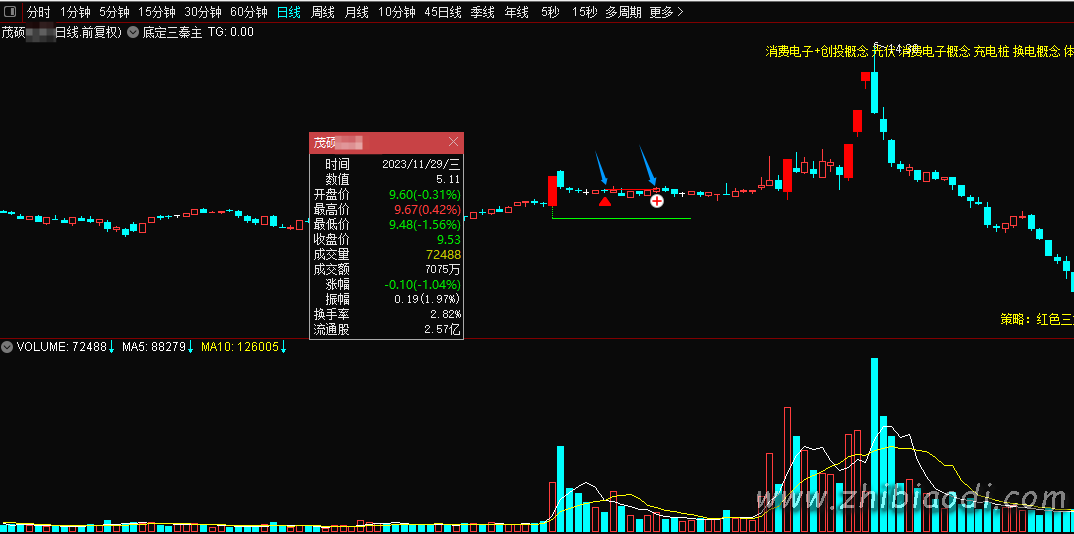Click the 最低价 9.48 value in popup

(425, 225)
